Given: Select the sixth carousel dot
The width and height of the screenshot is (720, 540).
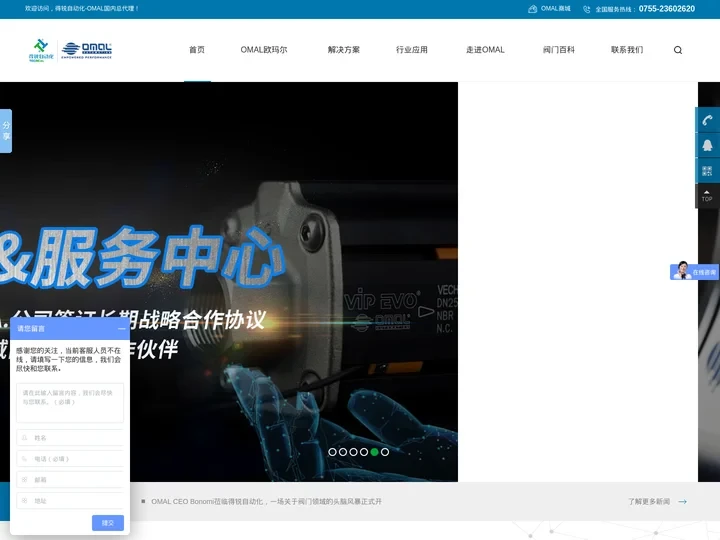Looking at the screenshot, I should click(385, 452).
